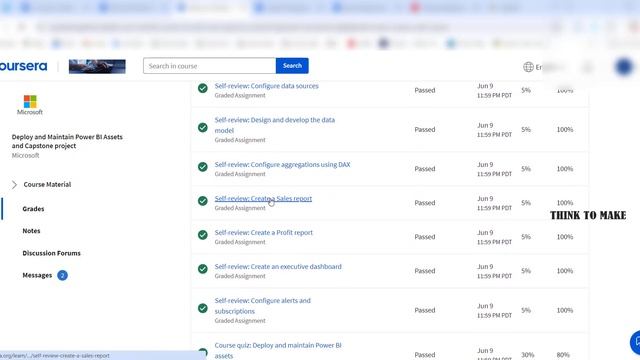Click 5% weight for Configure alerts and subscriptions
640x360 pixels.
(526, 310)
